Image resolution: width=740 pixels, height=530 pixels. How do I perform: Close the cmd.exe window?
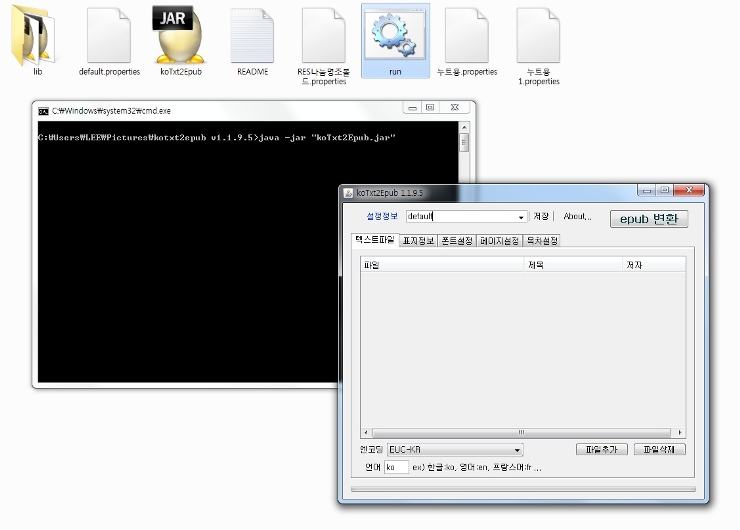tap(454, 108)
